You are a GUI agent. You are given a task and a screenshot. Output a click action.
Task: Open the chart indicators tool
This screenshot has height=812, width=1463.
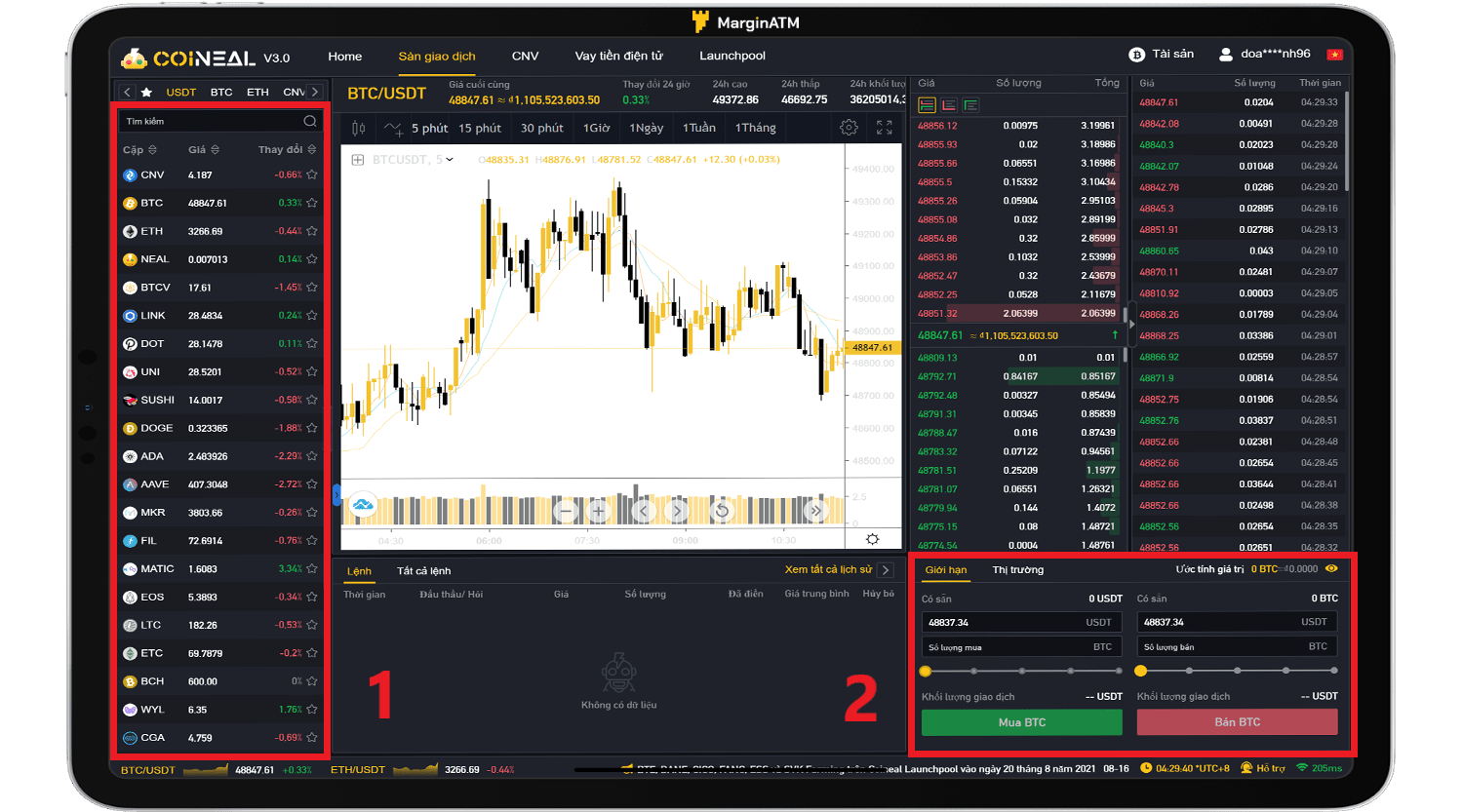pyautogui.click(x=393, y=128)
